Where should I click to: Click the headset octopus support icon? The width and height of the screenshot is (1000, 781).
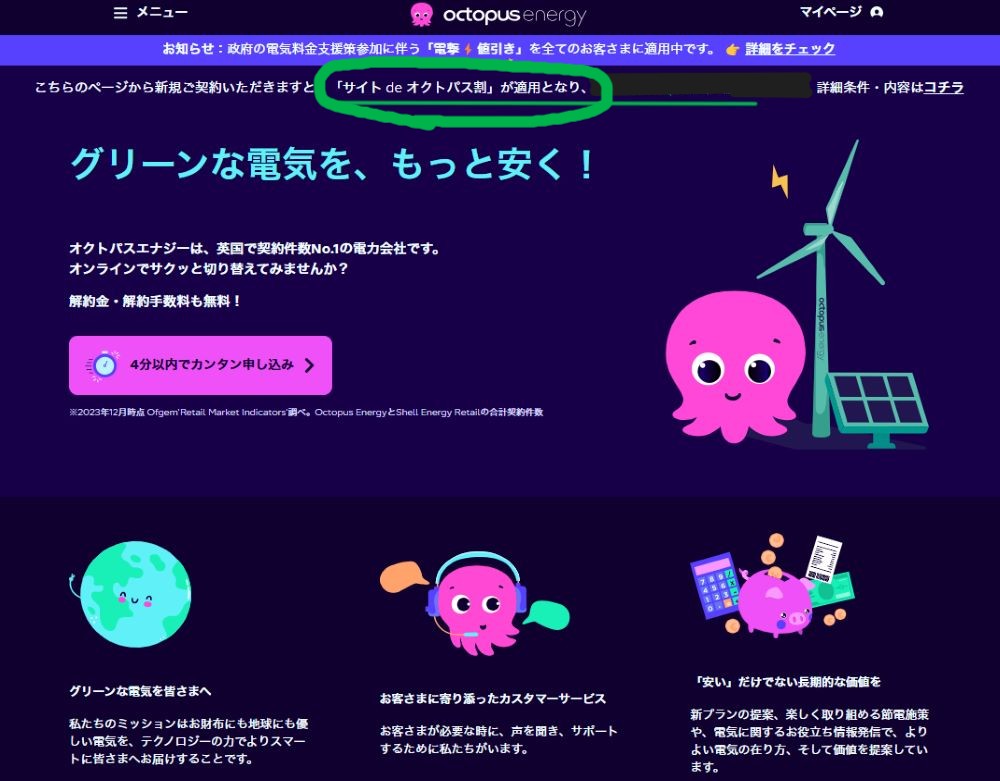(474, 603)
